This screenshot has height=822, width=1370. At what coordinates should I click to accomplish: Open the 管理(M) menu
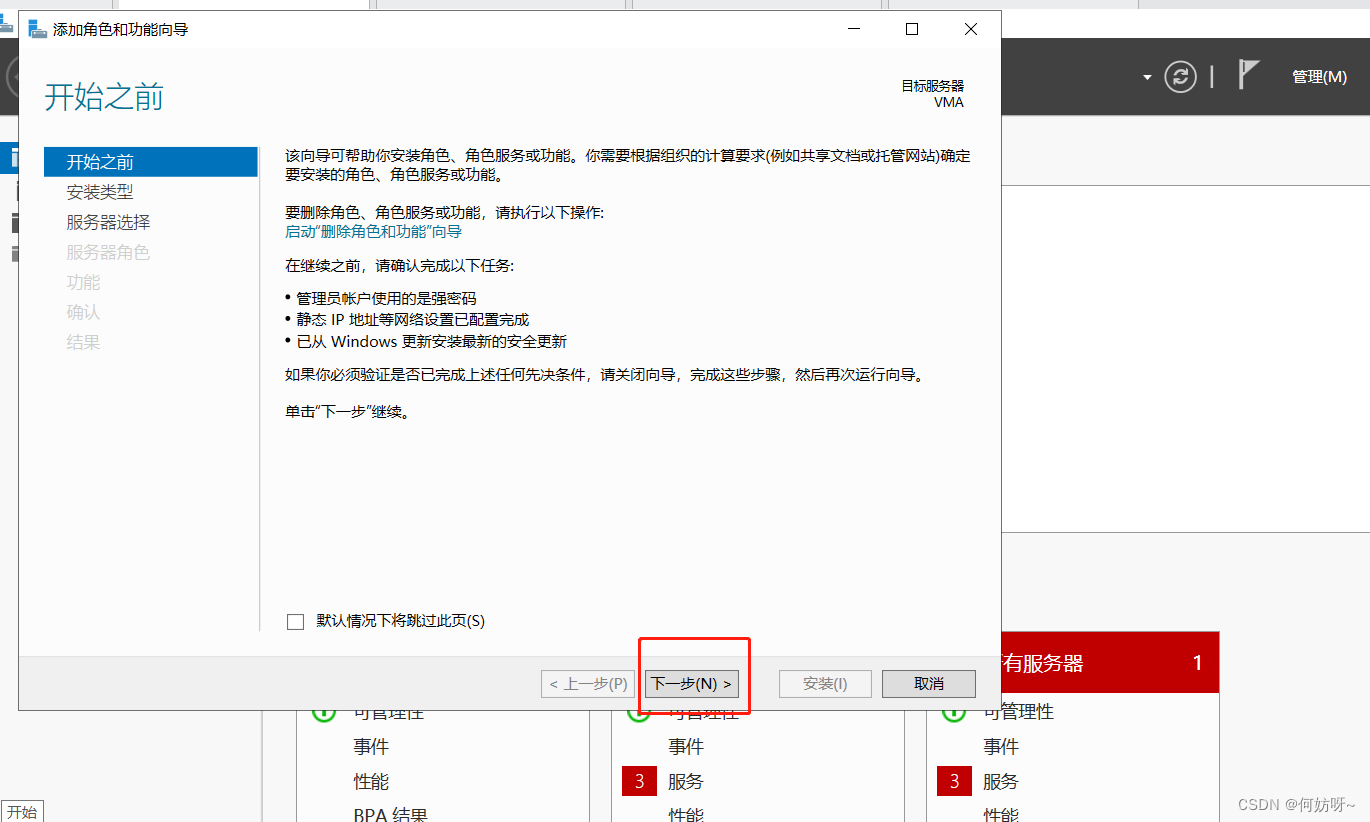[x=1318, y=77]
